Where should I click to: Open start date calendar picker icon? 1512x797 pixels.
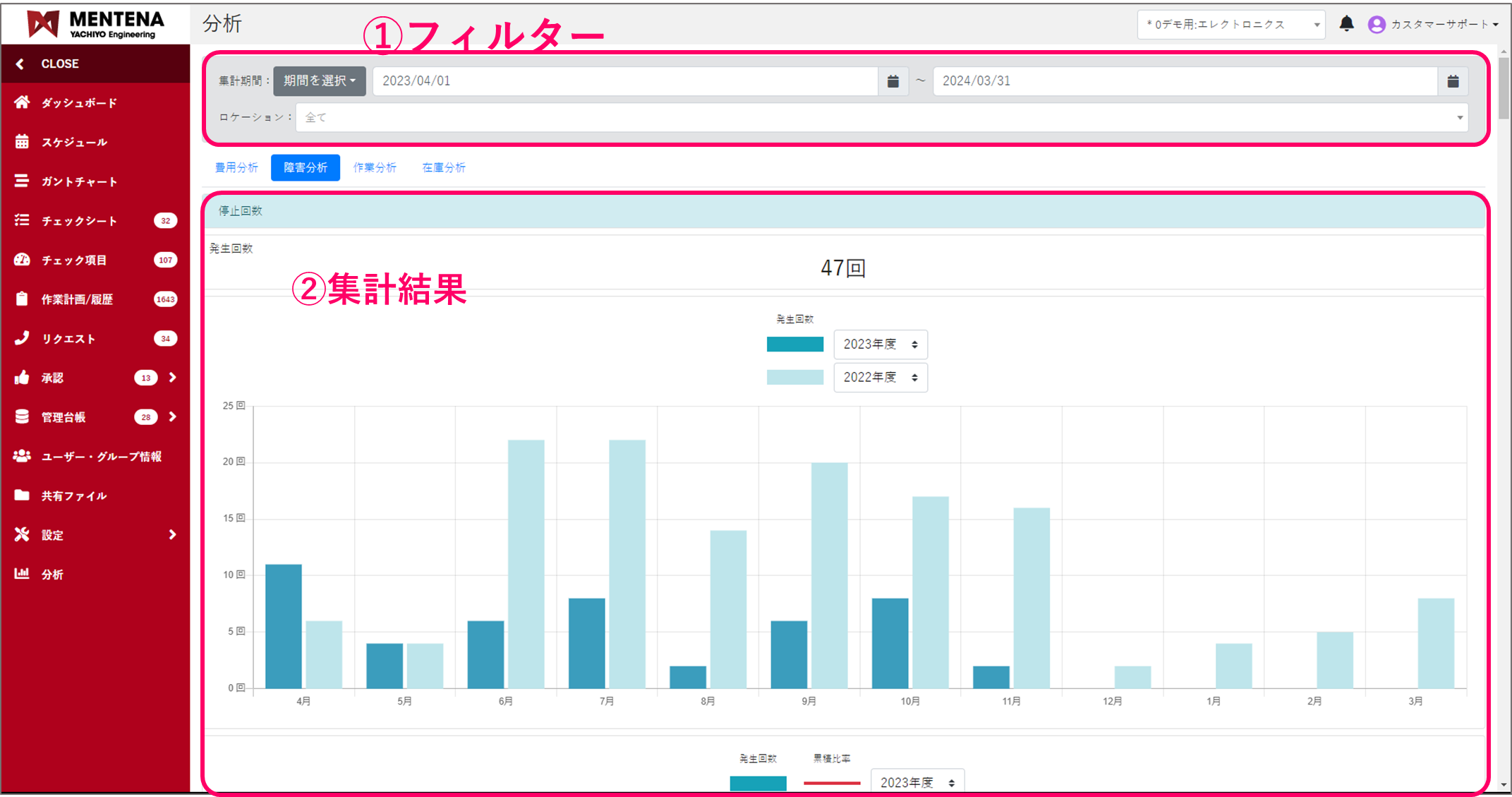pos(893,81)
